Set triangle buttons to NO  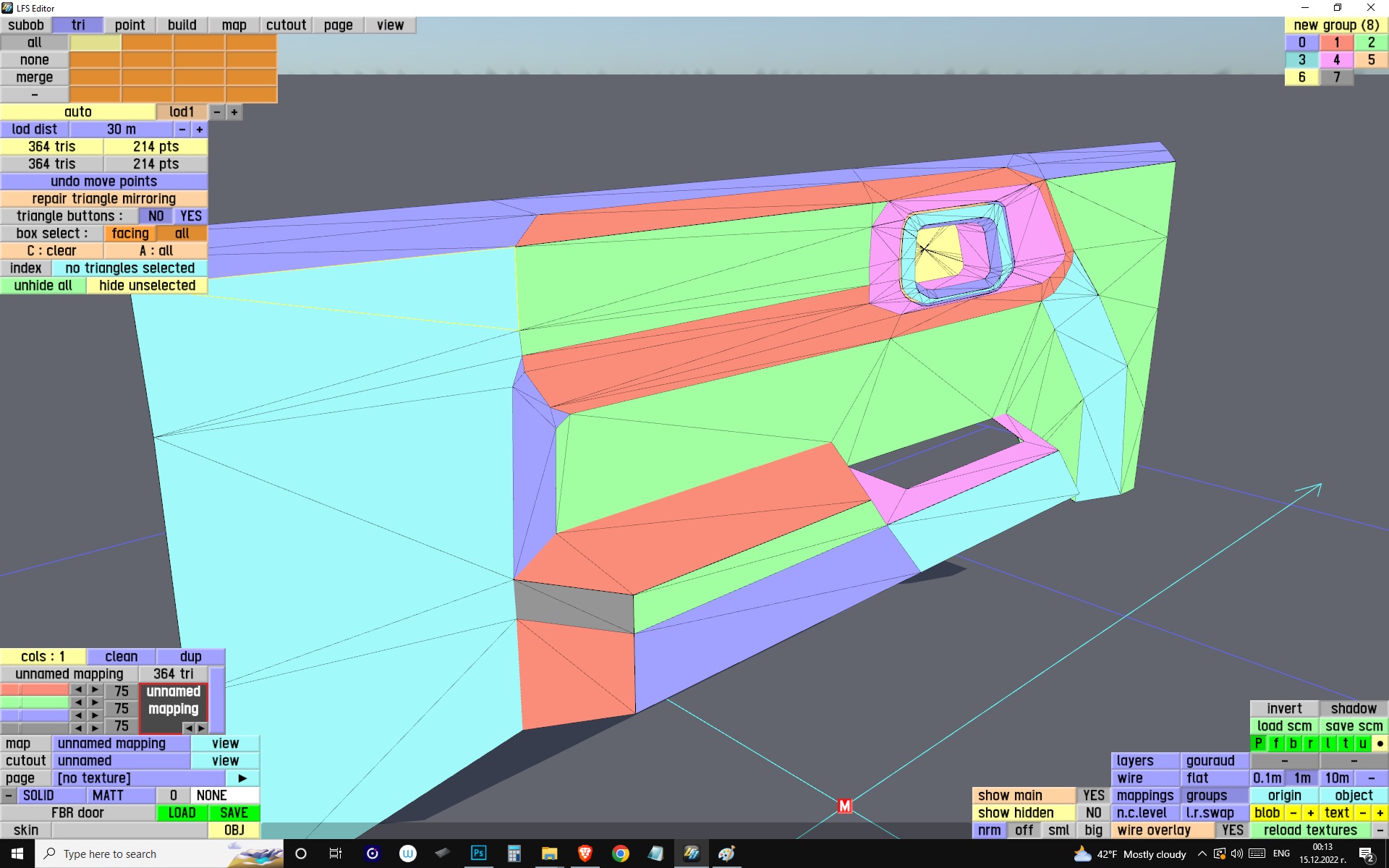click(156, 216)
